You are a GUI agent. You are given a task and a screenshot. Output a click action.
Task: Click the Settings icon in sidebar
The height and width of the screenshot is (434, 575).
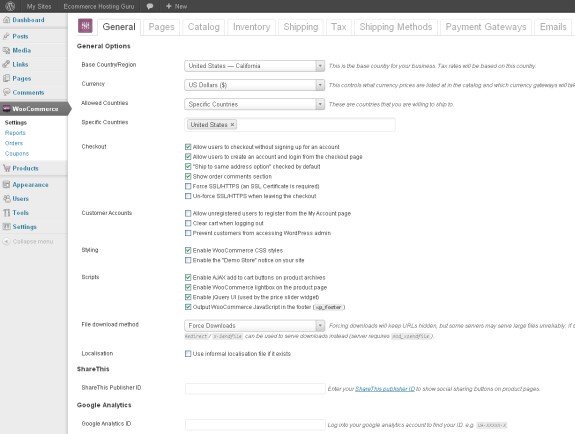[x=6, y=226]
